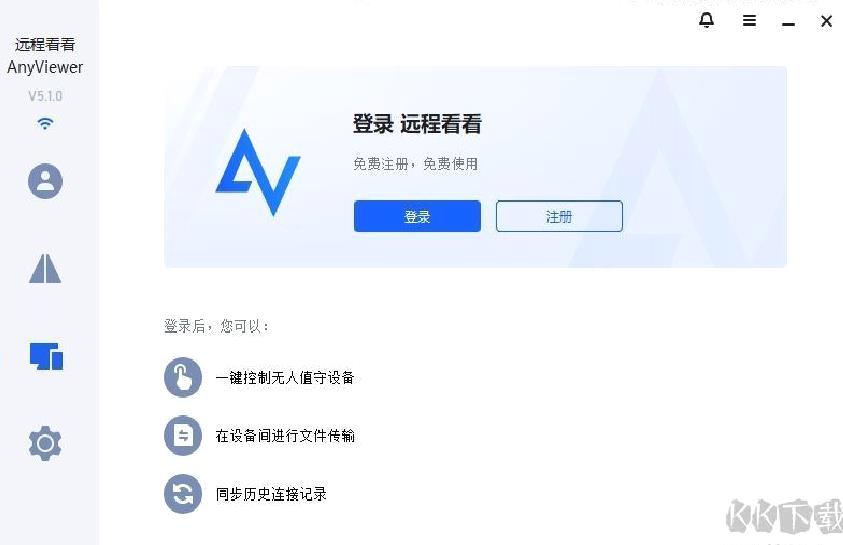Click the one-click control hand icon
The height and width of the screenshot is (545, 843).
pyautogui.click(x=183, y=377)
